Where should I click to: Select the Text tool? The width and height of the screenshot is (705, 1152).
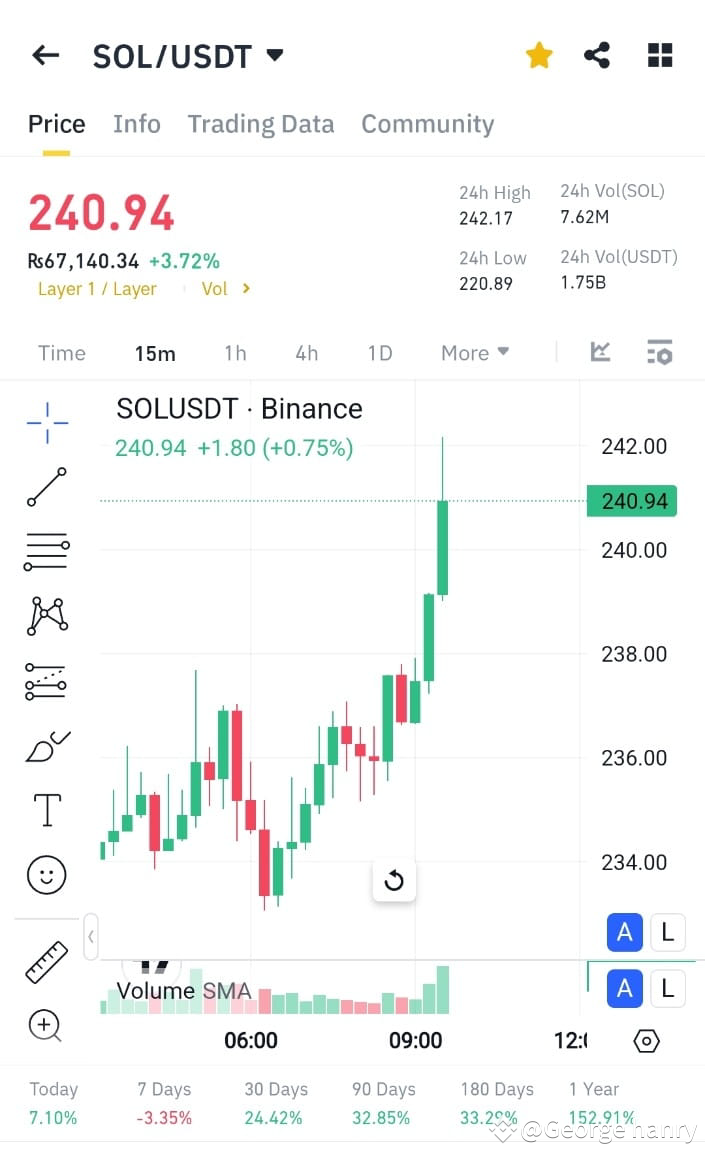point(48,810)
